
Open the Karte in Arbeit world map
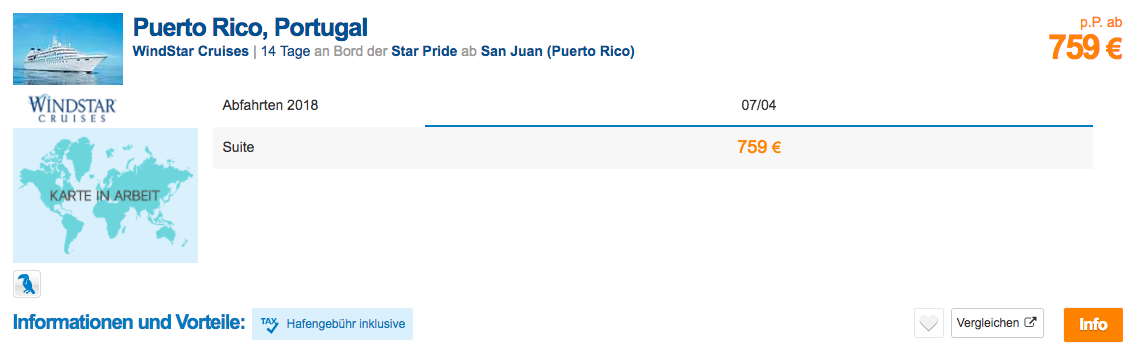point(105,195)
